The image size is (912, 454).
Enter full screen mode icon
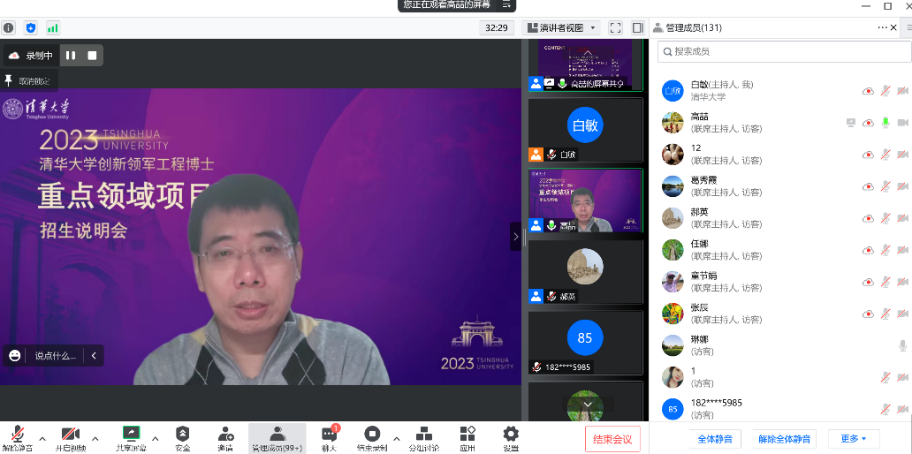(615, 27)
